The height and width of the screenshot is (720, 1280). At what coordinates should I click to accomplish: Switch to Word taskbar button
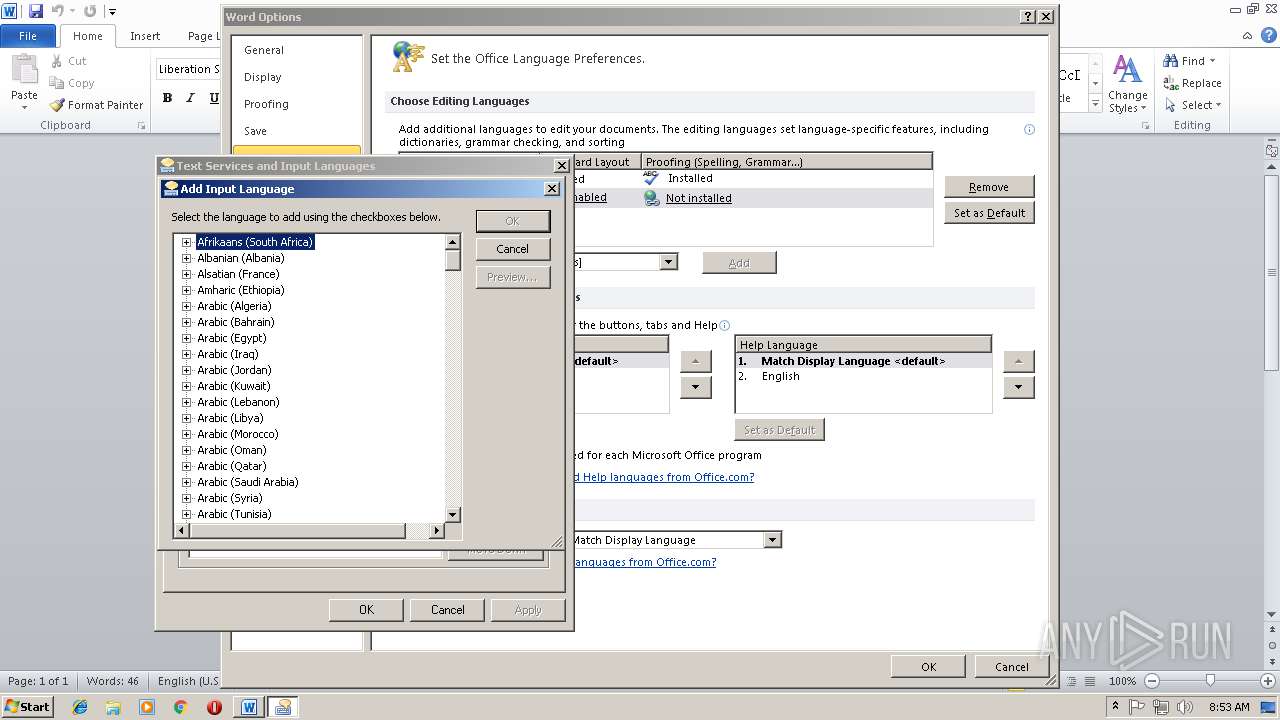(249, 707)
